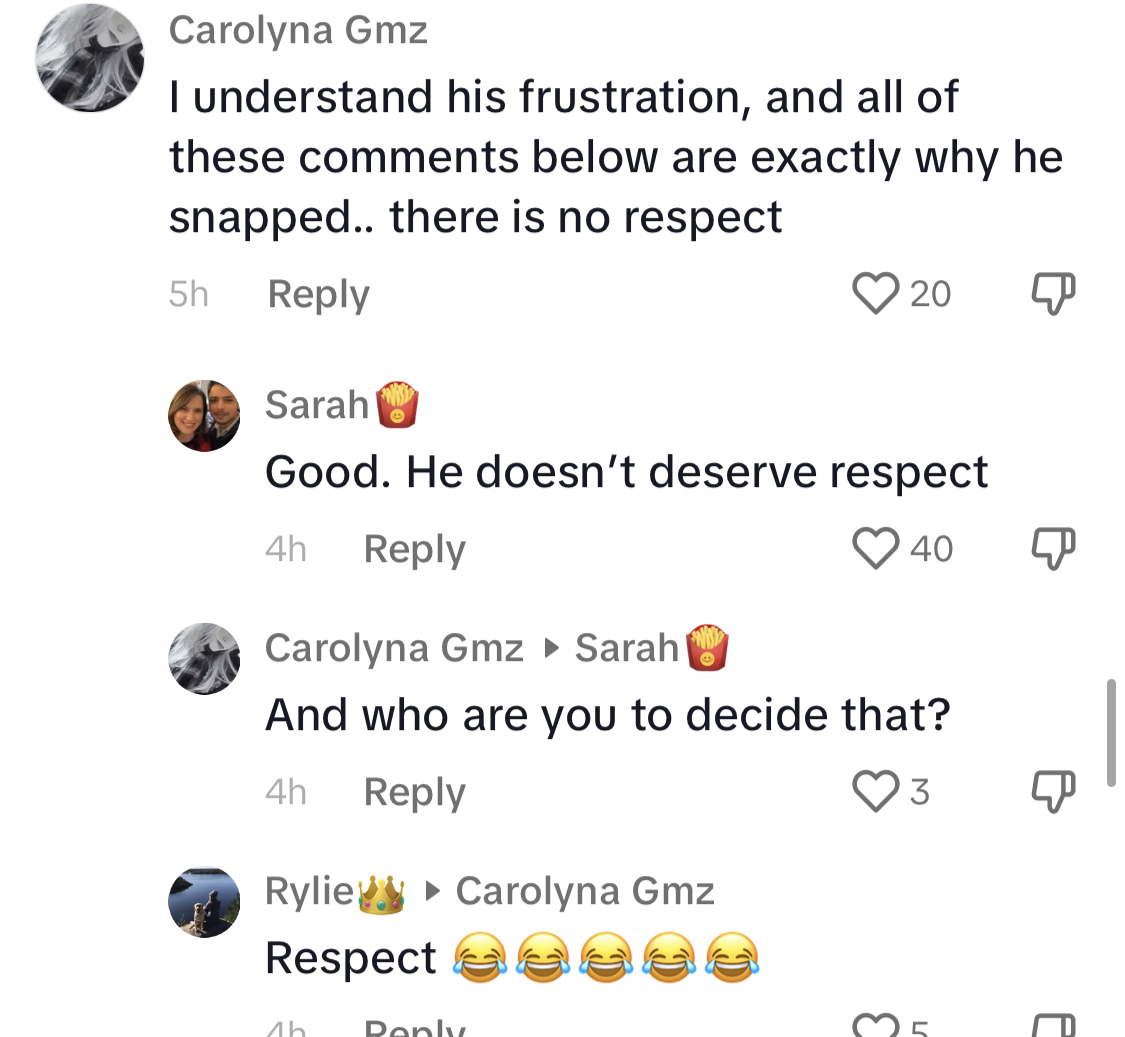This screenshot has height=1037, width=1125.
Task: Open Rylie's username with crown emoji
Action: pyautogui.click(x=335, y=892)
